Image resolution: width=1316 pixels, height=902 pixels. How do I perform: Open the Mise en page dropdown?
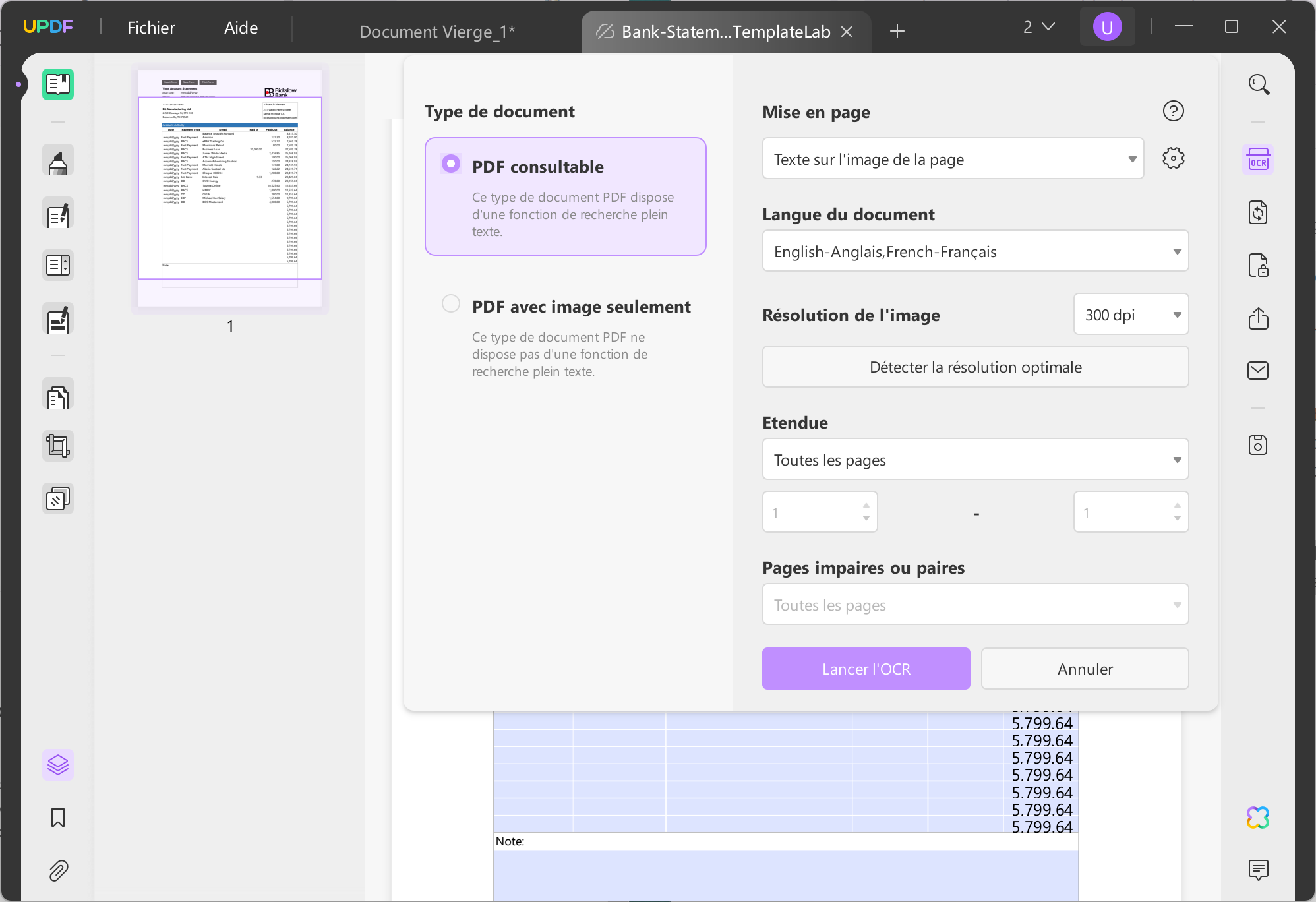[x=953, y=158]
